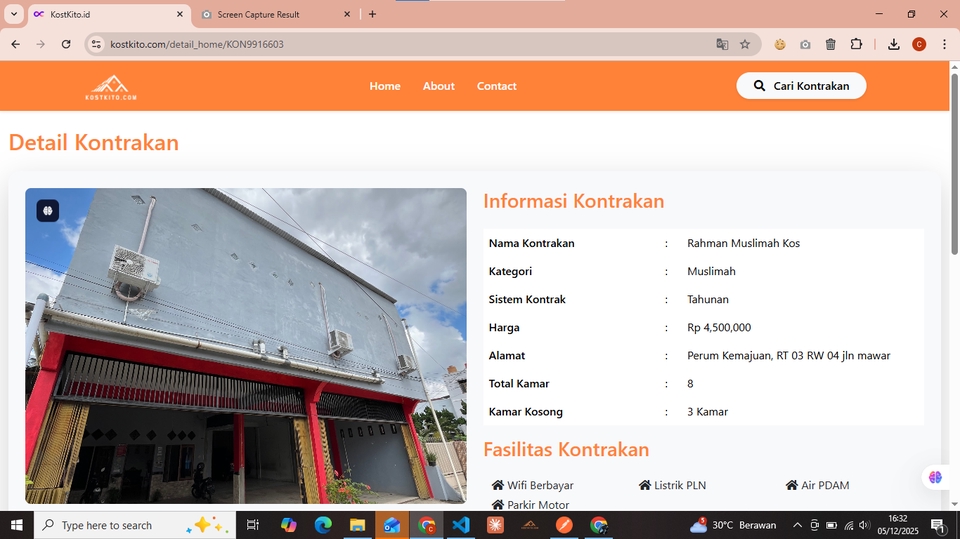Viewport: 960px width, 539px height.
Task: Open the property building photo
Action: pos(246,345)
